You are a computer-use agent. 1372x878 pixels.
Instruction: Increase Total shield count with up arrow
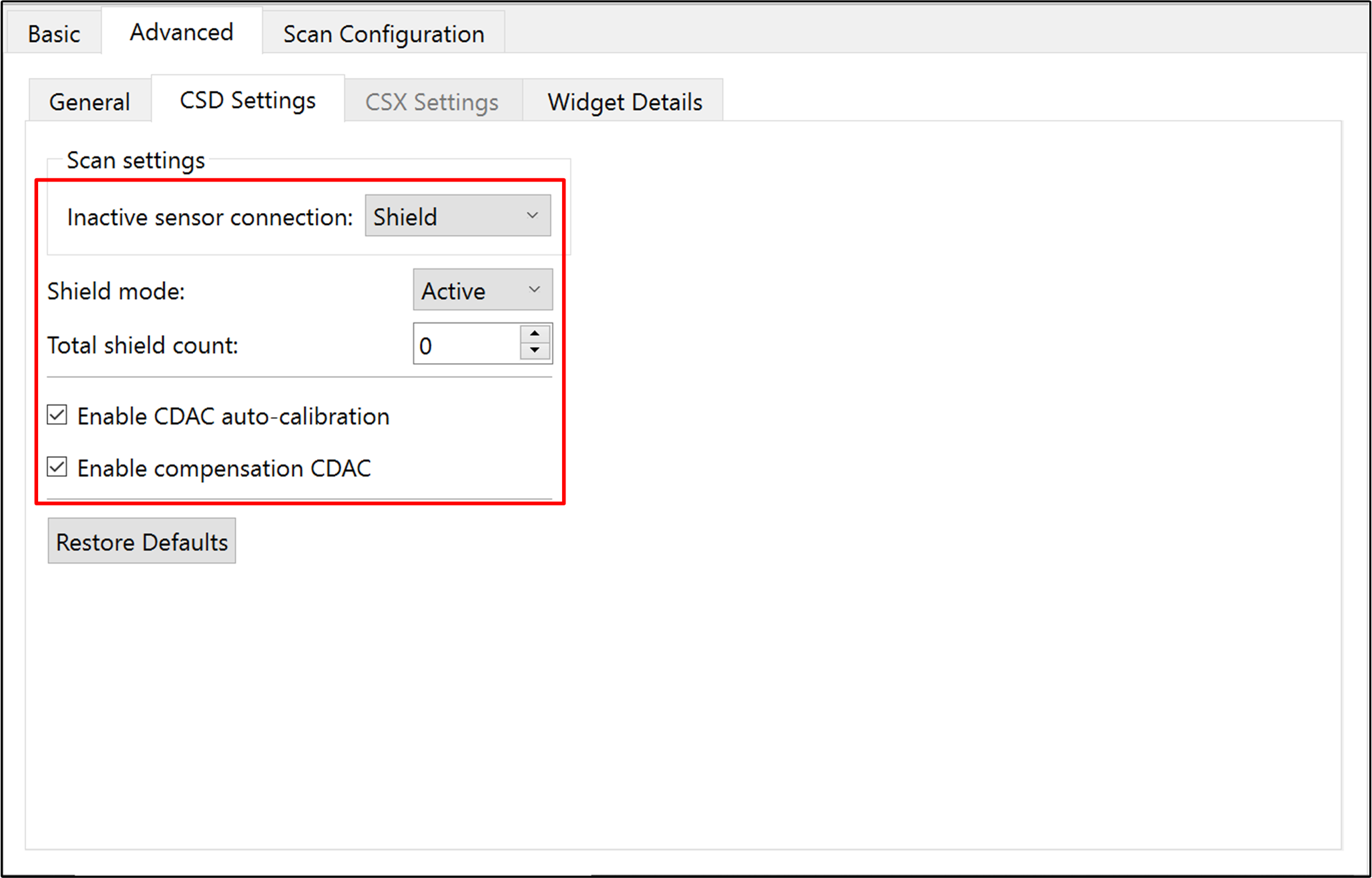click(x=535, y=334)
